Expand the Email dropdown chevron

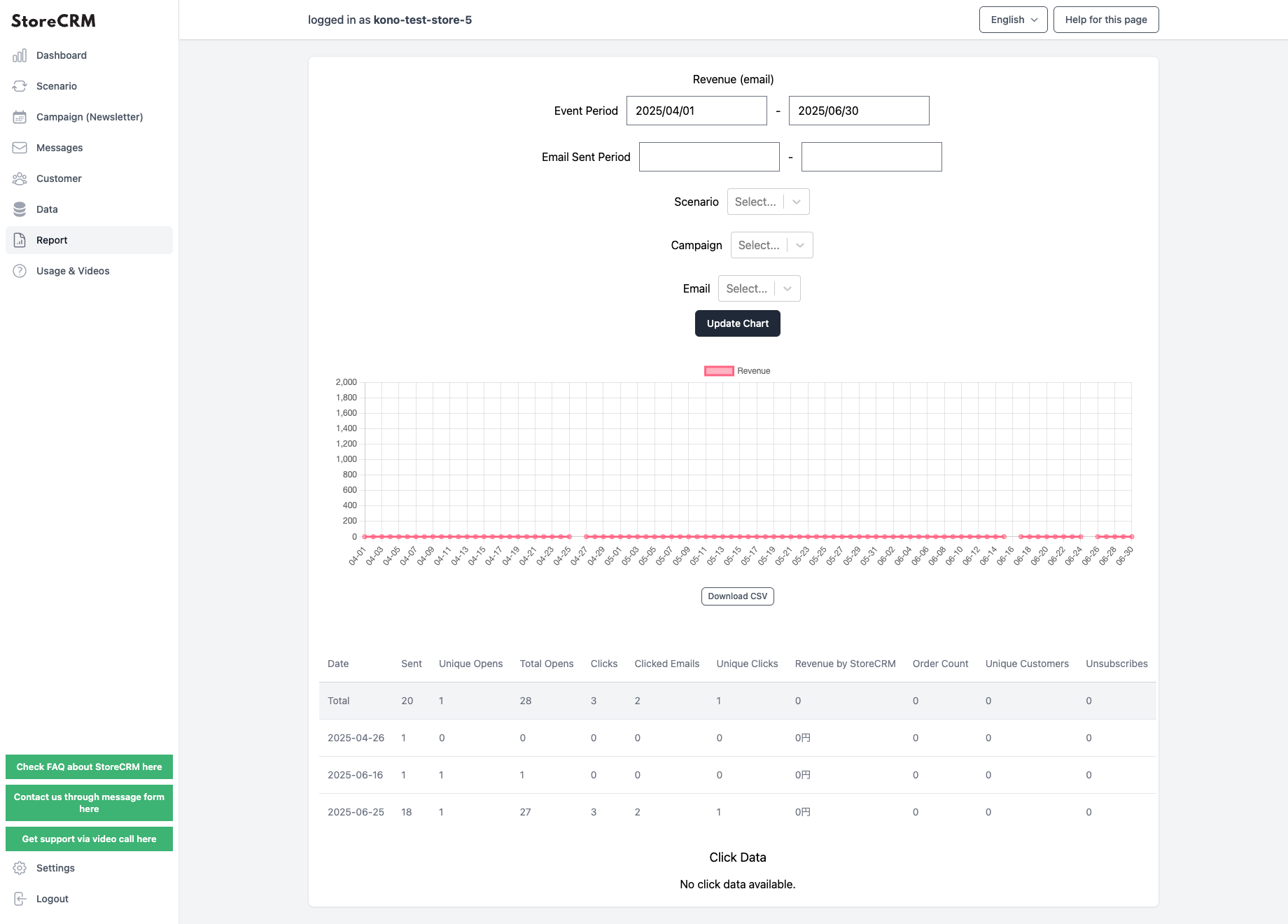click(787, 288)
